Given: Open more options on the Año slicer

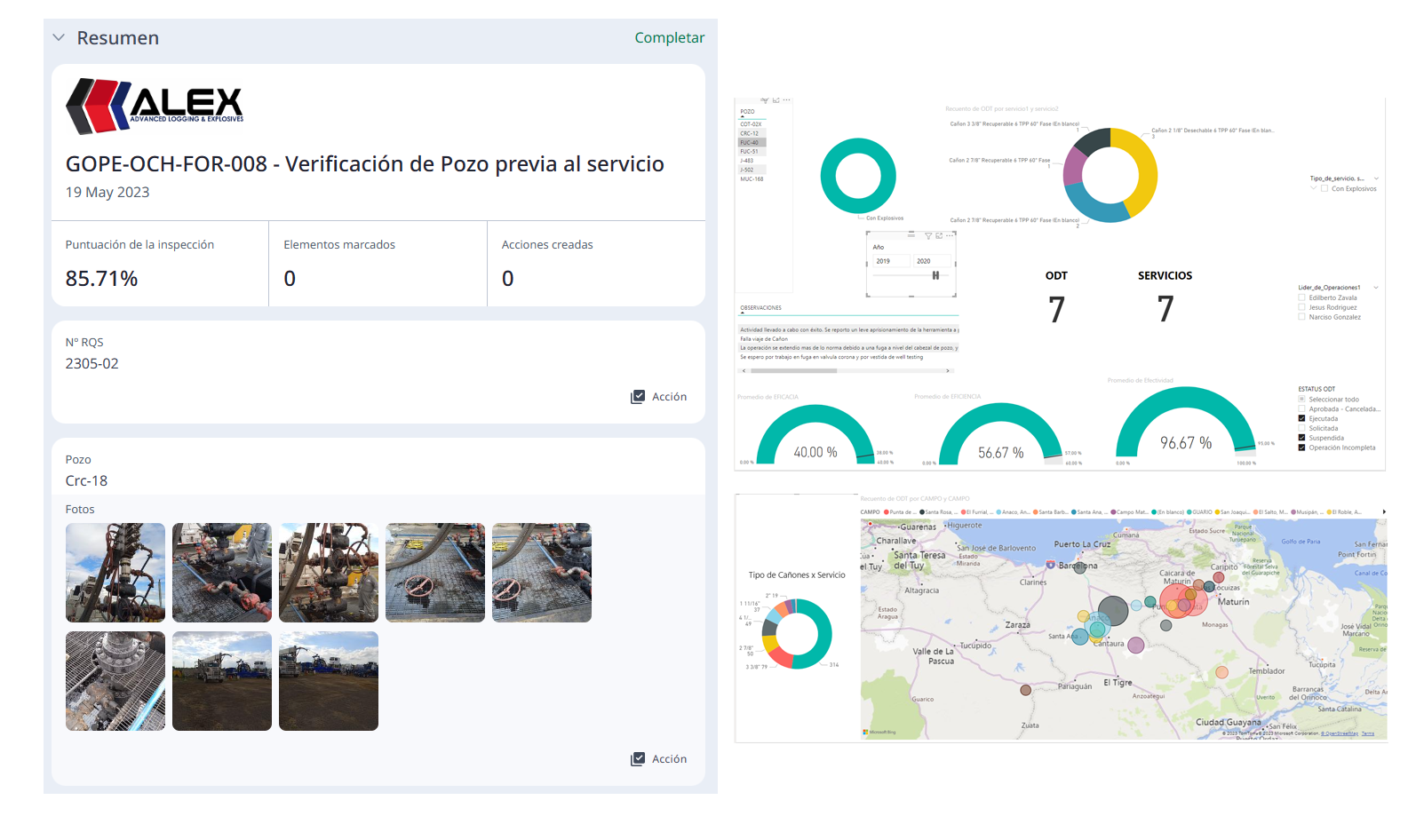Looking at the screenshot, I should point(950,236).
